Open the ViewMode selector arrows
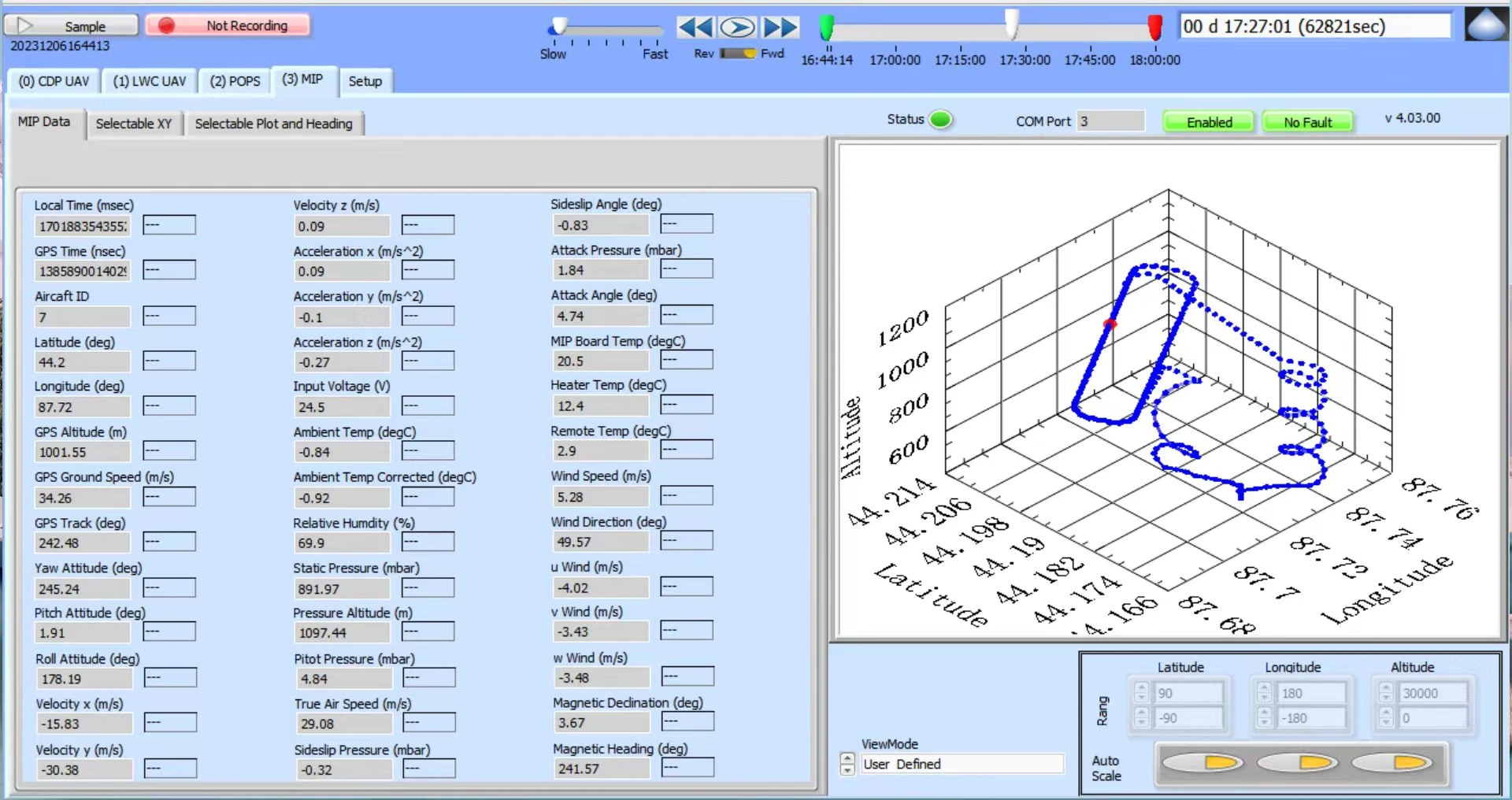Image resolution: width=1512 pixels, height=800 pixels. tap(847, 764)
